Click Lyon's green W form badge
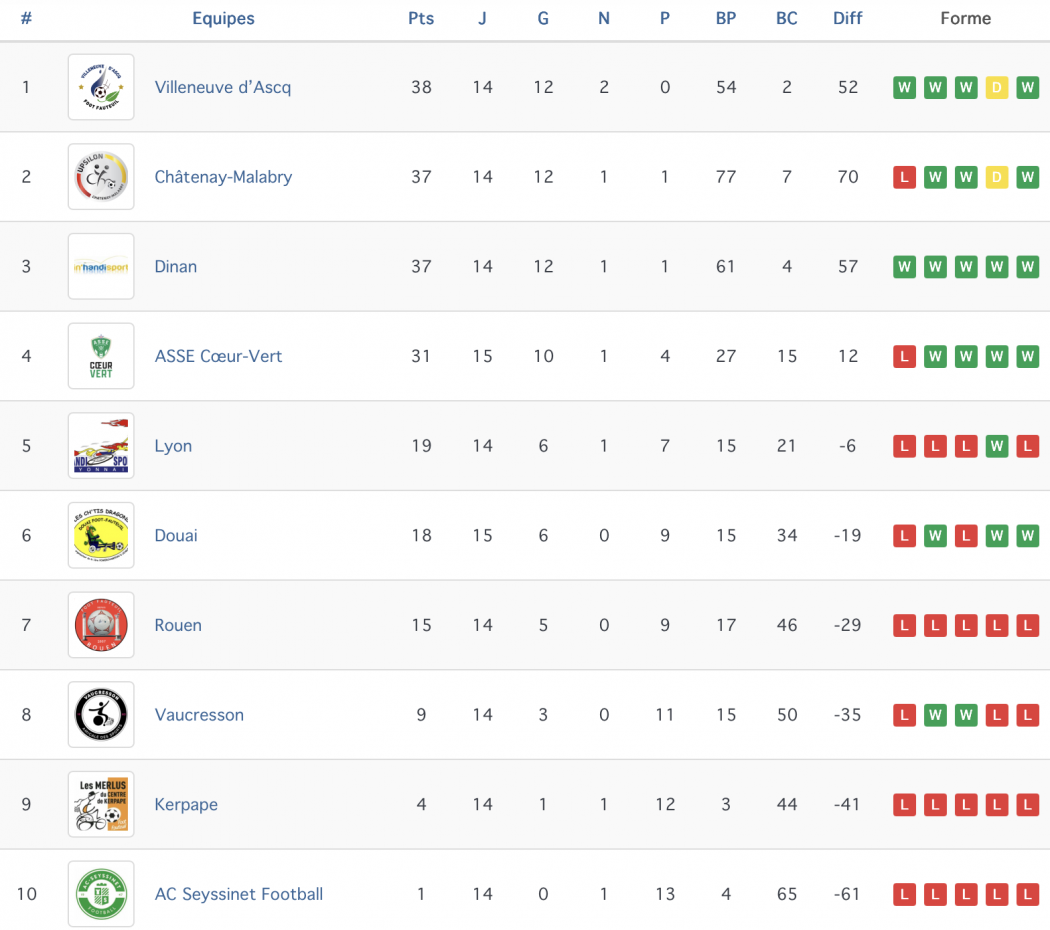Screen dimensions: 1050x930 coord(996,447)
